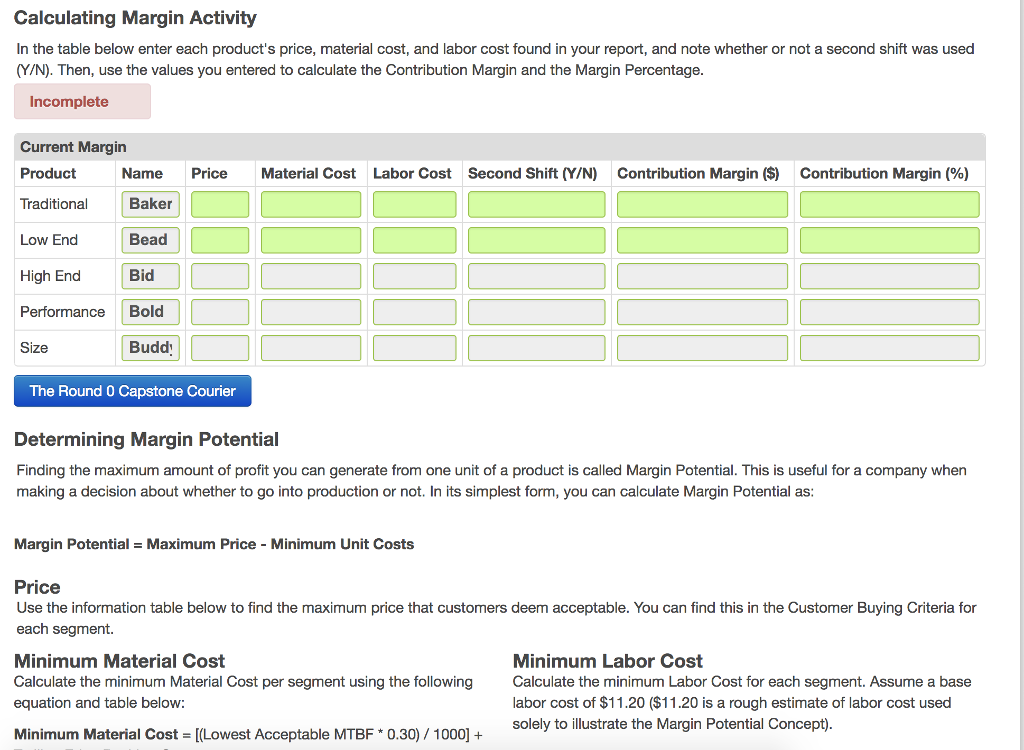Click Low End Second Shift Y/N field

pos(536,239)
